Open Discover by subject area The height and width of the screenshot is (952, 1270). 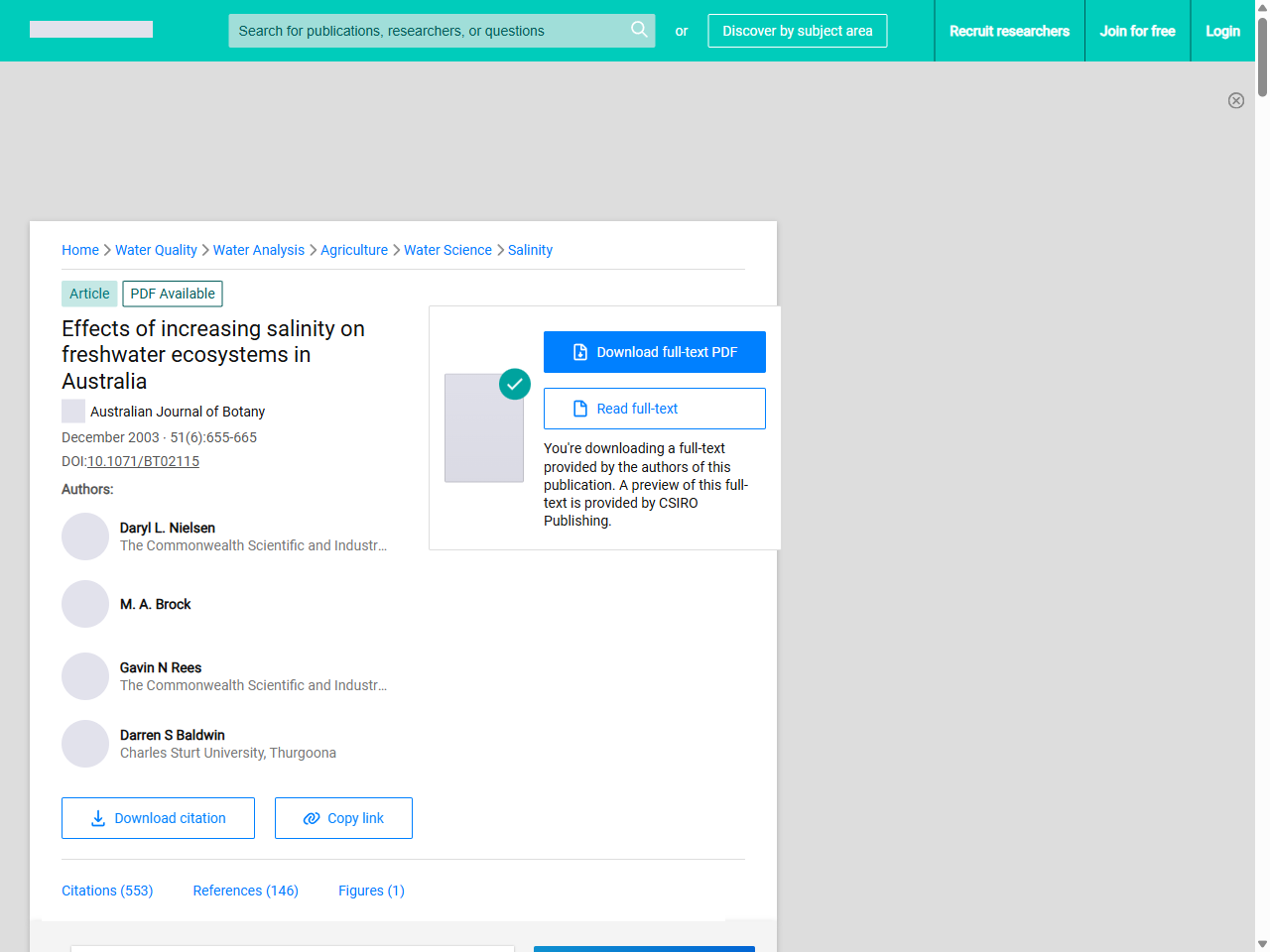point(797,31)
